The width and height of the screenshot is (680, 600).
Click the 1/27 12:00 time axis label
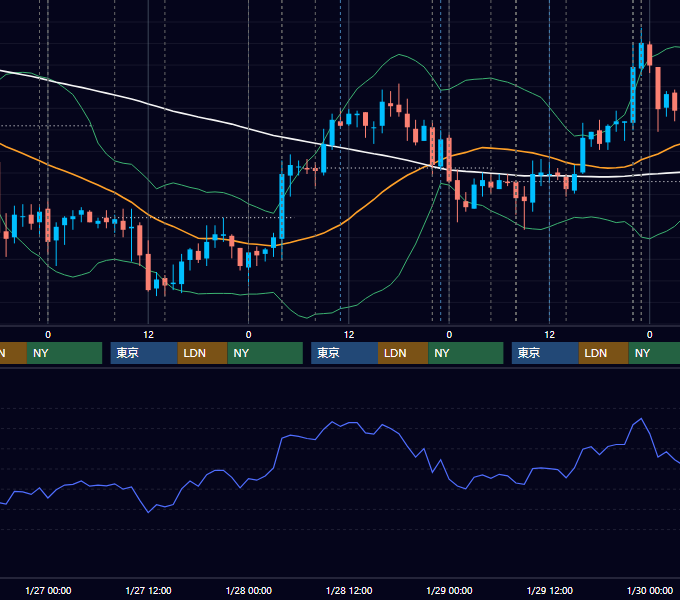click(148, 590)
